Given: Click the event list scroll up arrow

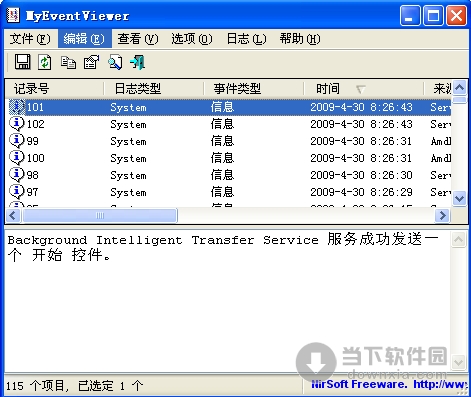Looking at the screenshot, I should click(x=460, y=88).
